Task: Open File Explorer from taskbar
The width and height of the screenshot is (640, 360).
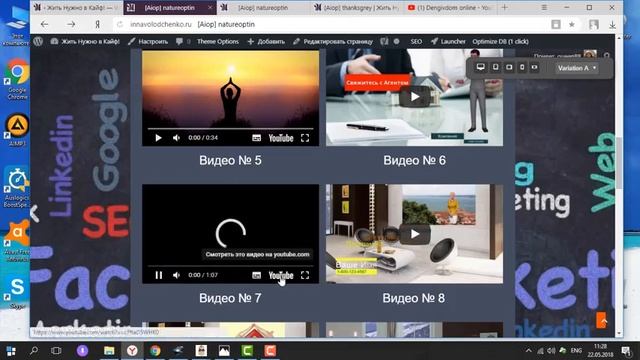Action: click(109, 351)
